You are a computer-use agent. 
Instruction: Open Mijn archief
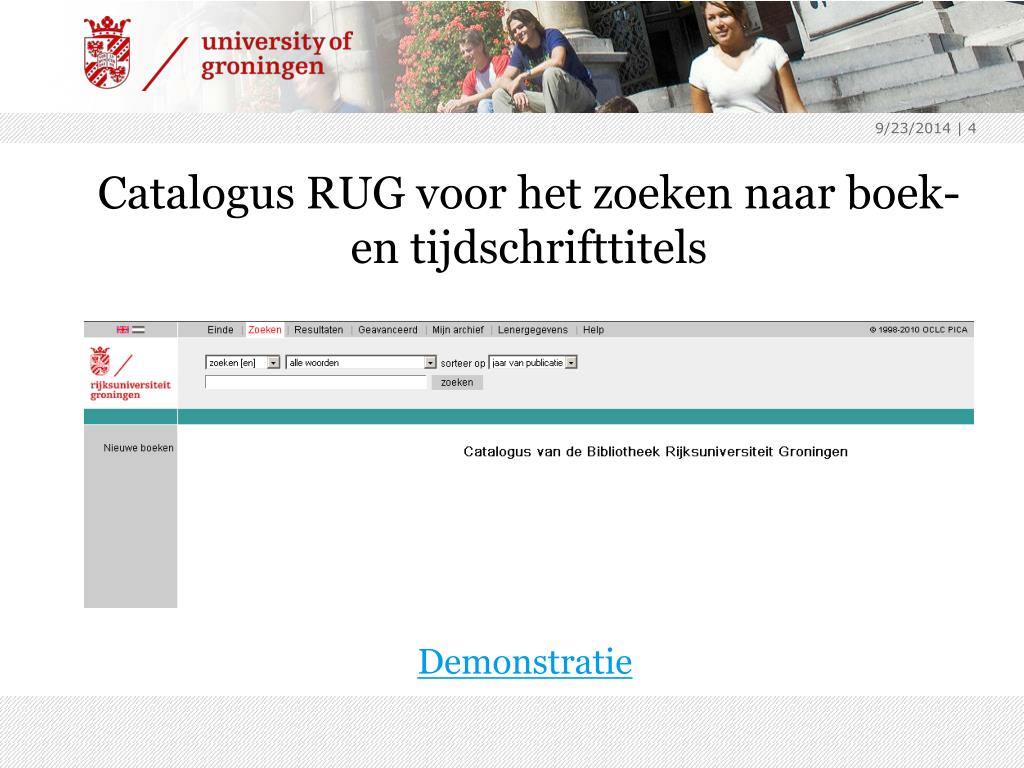458,330
